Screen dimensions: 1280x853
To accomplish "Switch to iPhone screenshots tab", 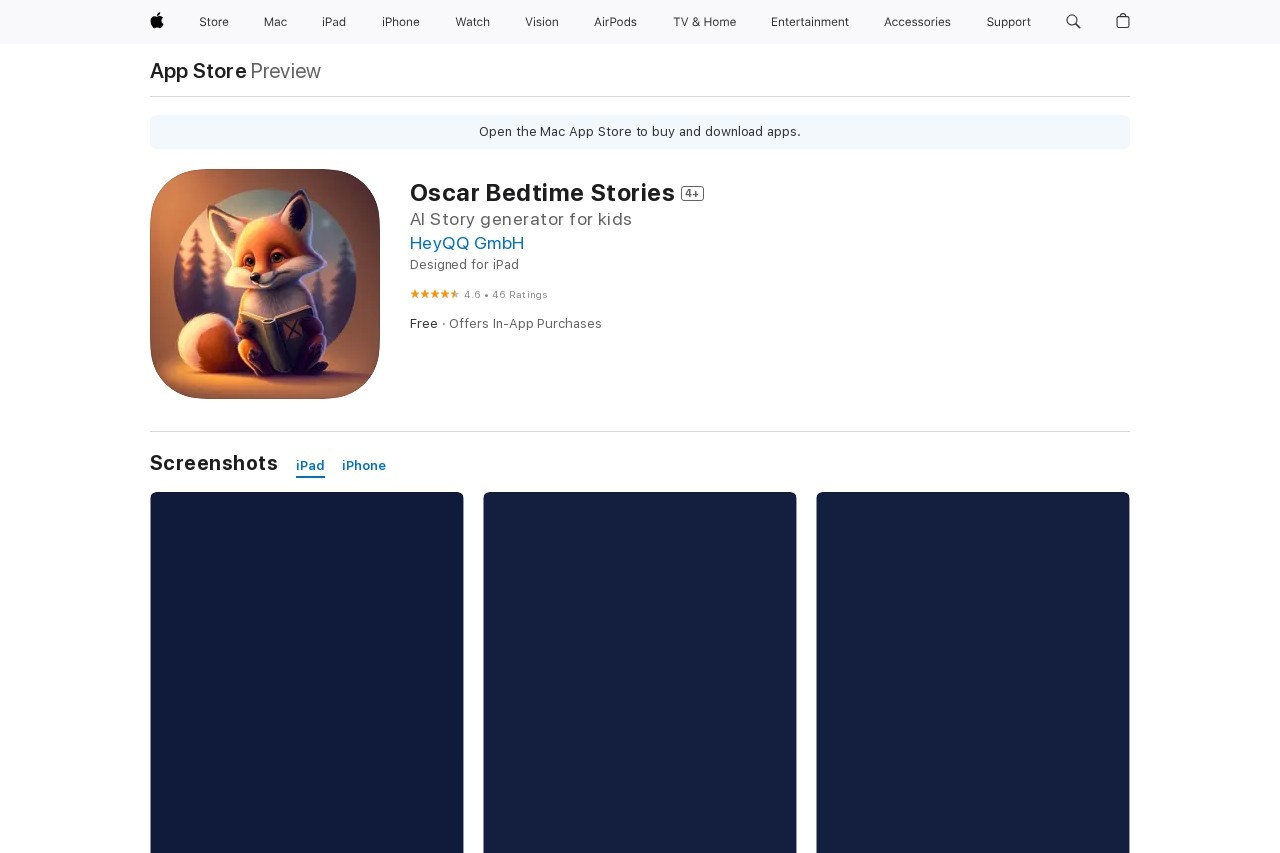I will pyautogui.click(x=364, y=466).
